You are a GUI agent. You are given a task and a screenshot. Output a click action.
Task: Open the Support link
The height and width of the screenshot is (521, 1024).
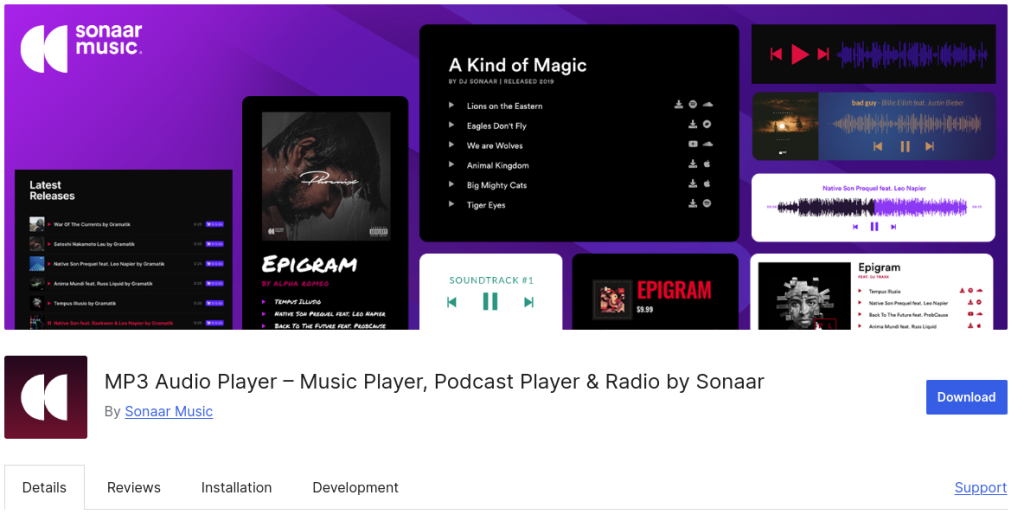[x=980, y=488]
